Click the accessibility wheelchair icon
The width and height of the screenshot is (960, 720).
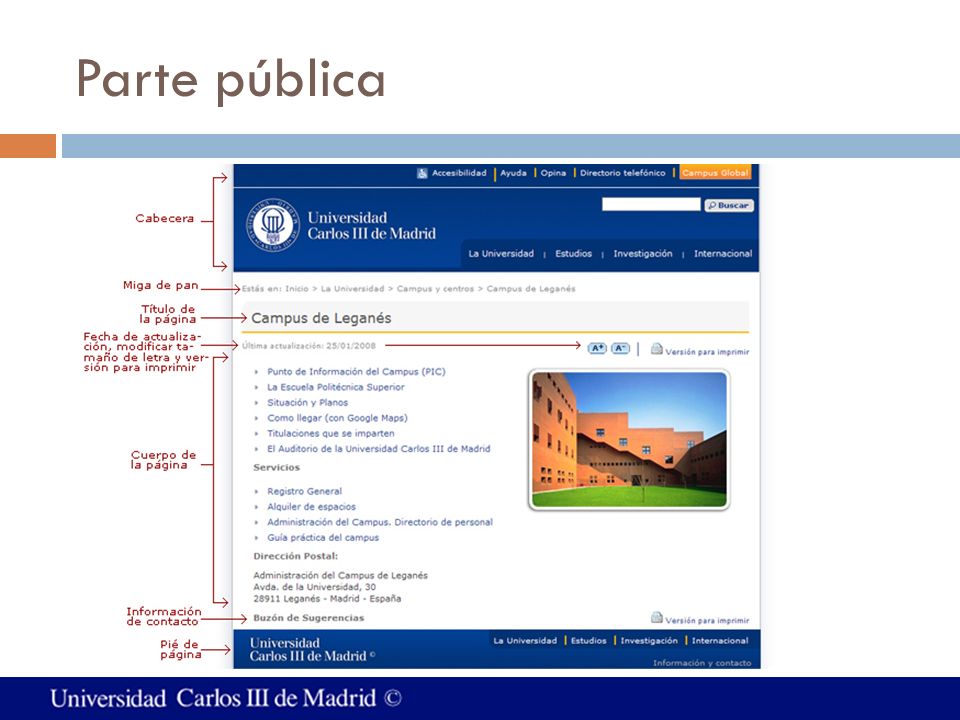[422, 173]
